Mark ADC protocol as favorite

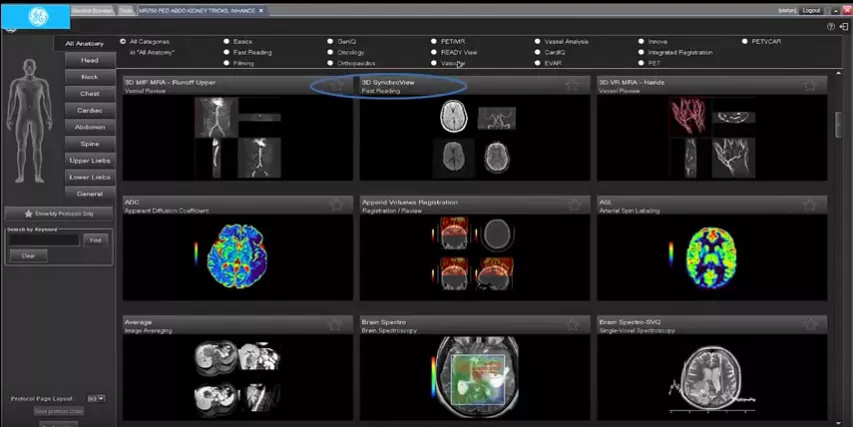coord(335,205)
